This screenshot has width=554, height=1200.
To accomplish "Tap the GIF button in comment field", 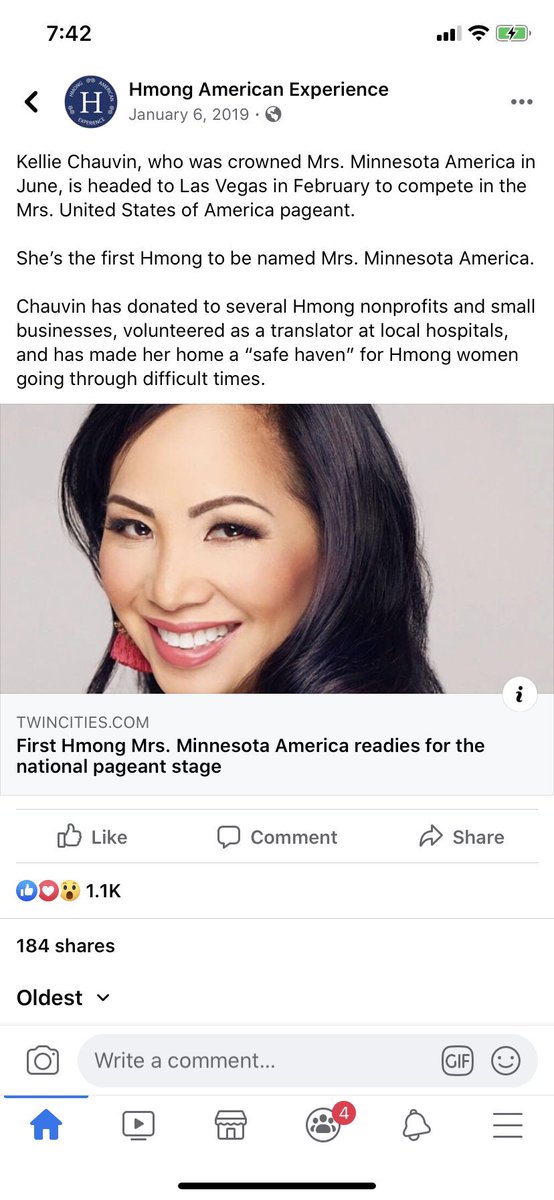I will 457,1060.
